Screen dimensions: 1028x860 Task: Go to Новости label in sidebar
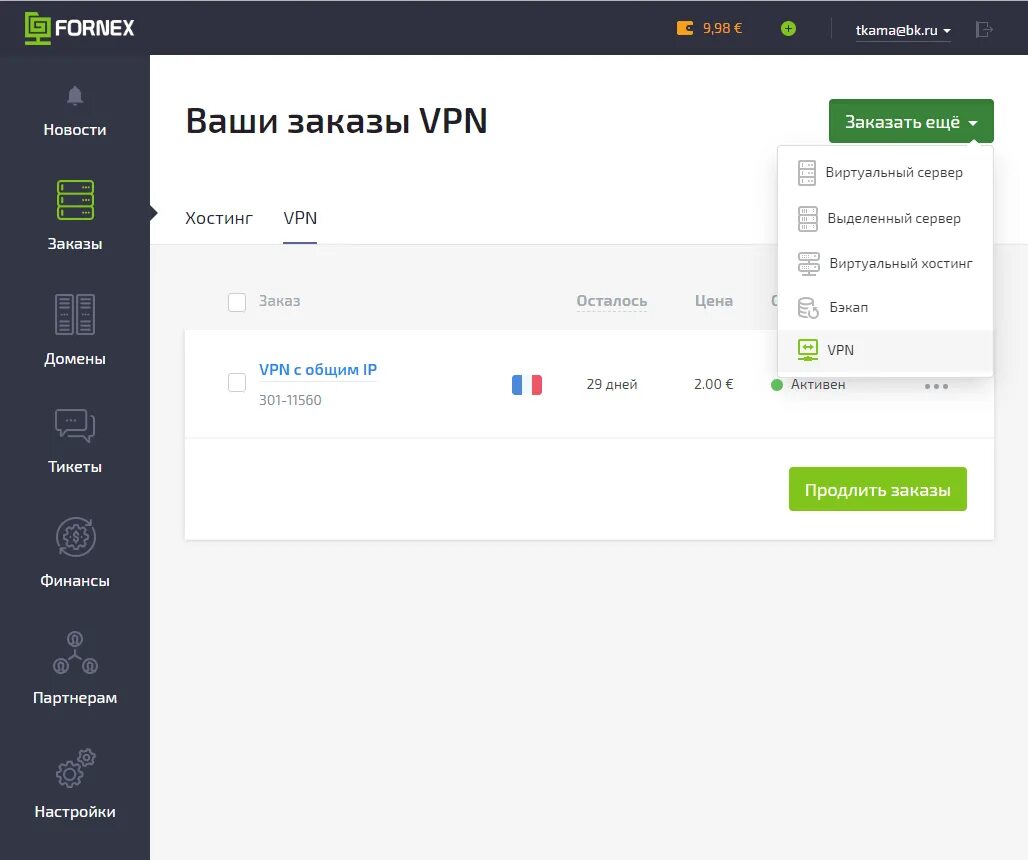pos(75,130)
